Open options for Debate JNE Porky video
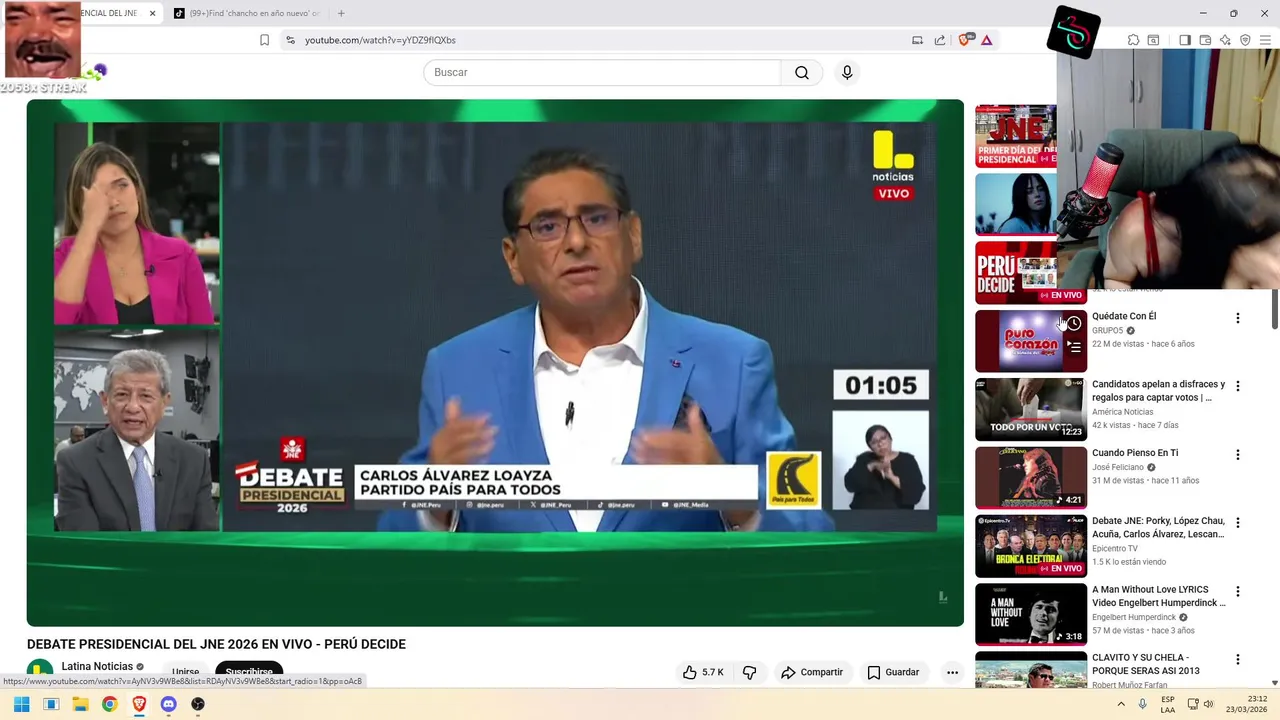 (1237, 523)
